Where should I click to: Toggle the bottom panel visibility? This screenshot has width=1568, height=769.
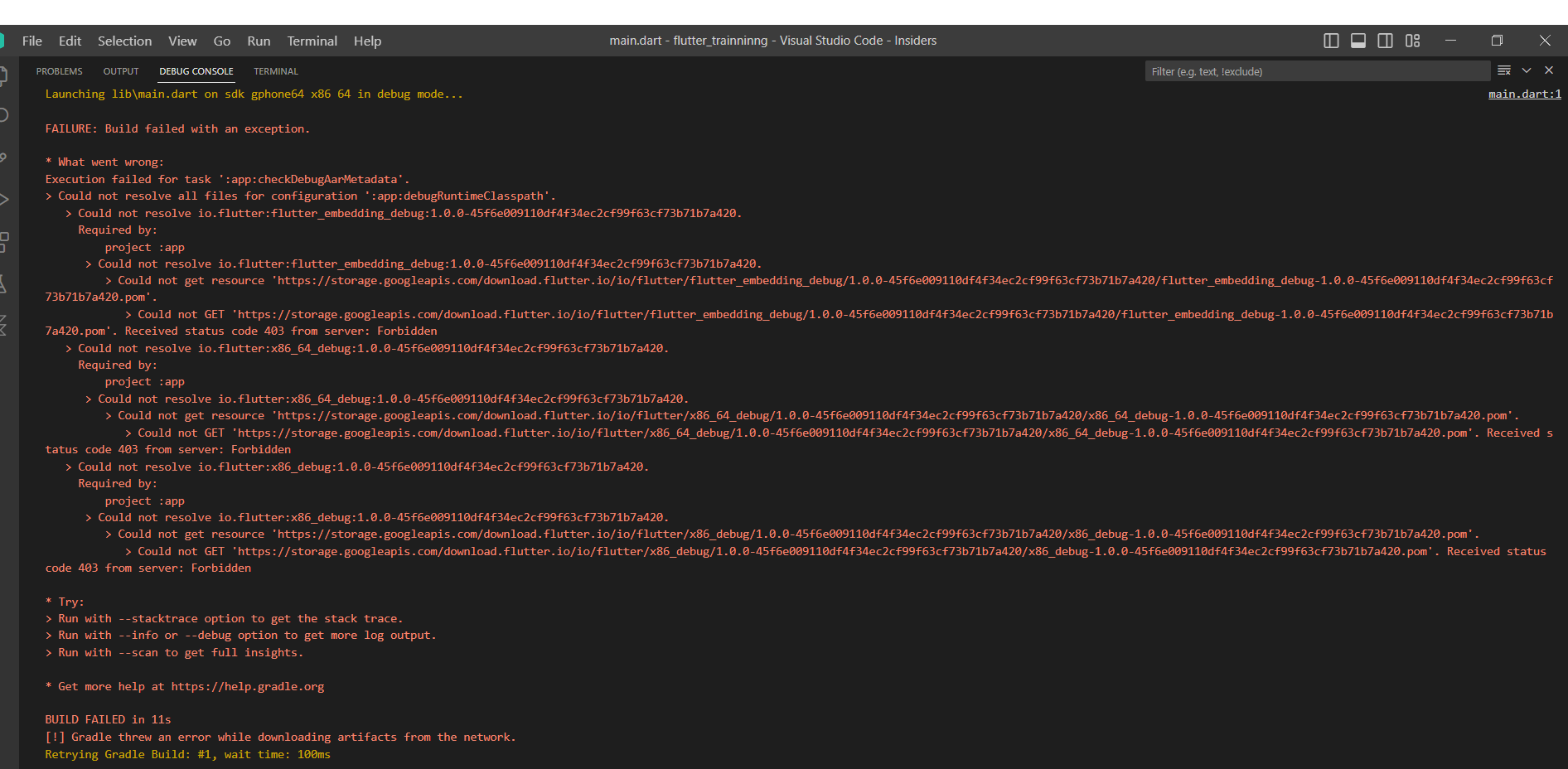(1358, 41)
